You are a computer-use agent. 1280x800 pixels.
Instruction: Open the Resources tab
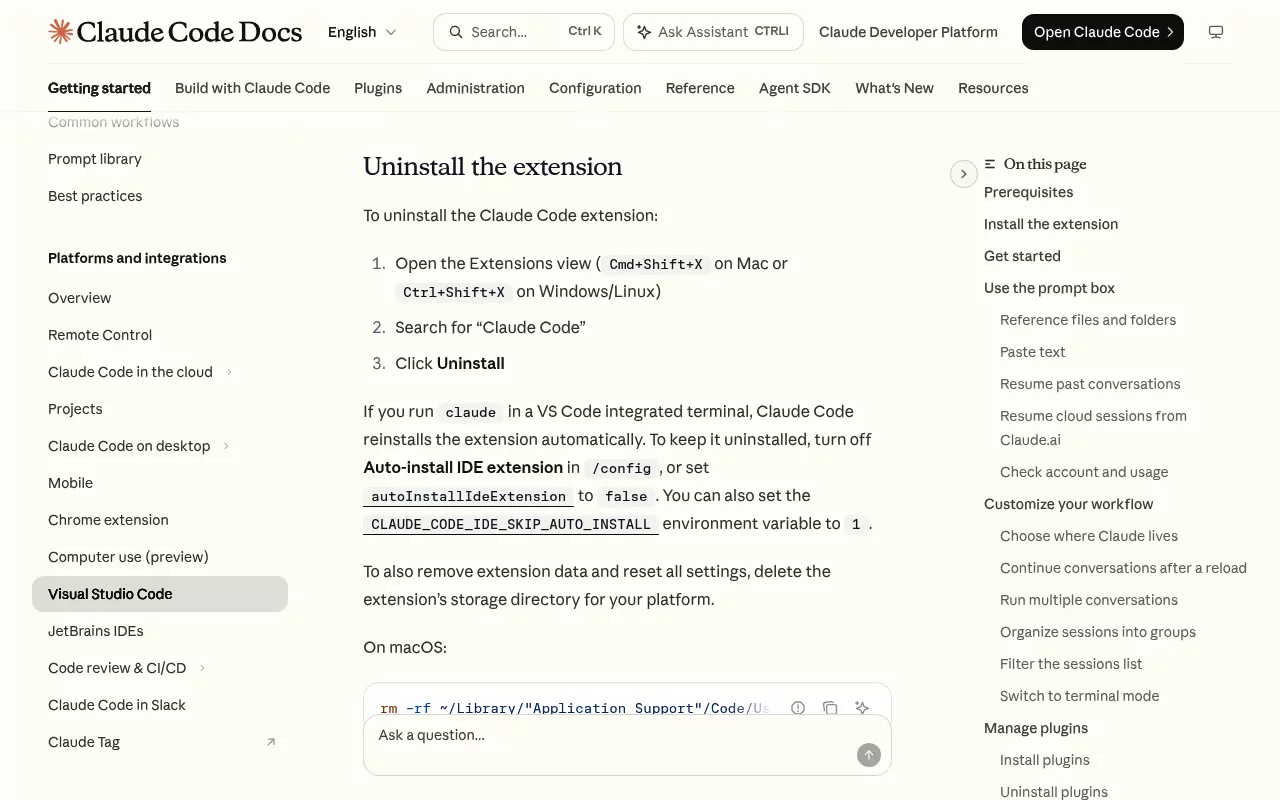pos(993,88)
